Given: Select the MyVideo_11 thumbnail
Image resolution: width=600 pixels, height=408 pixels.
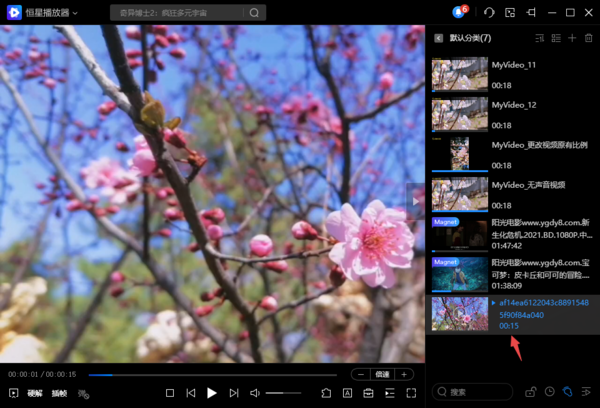Looking at the screenshot, I should 460,74.
